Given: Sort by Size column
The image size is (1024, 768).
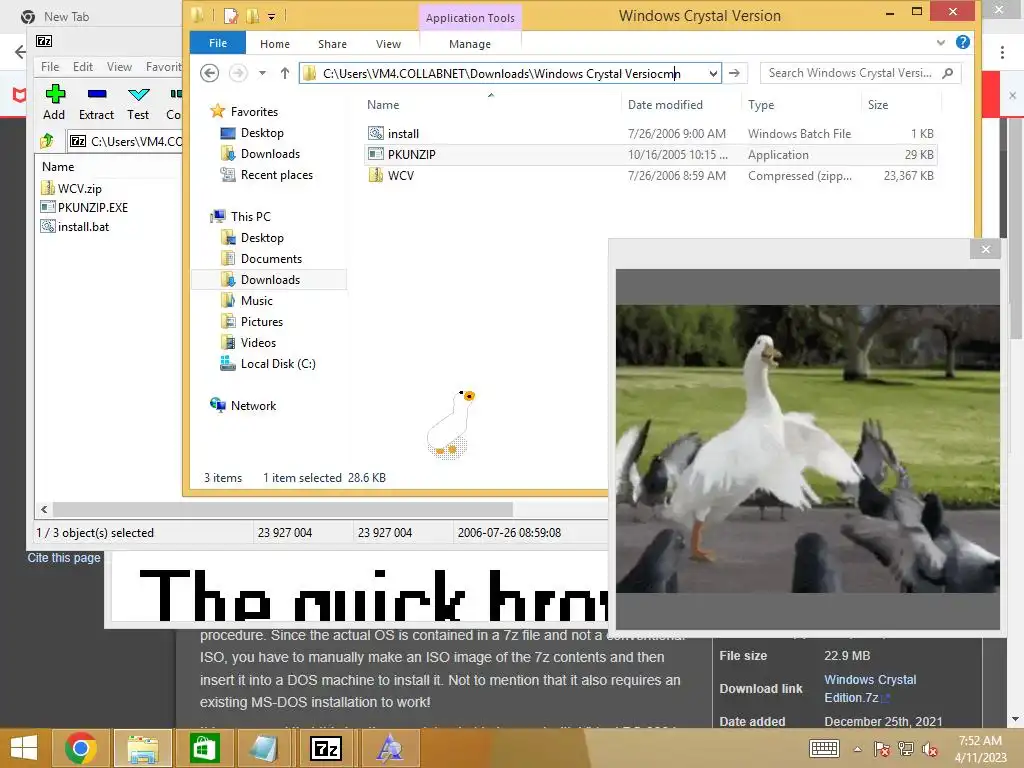Looking at the screenshot, I should click(878, 104).
